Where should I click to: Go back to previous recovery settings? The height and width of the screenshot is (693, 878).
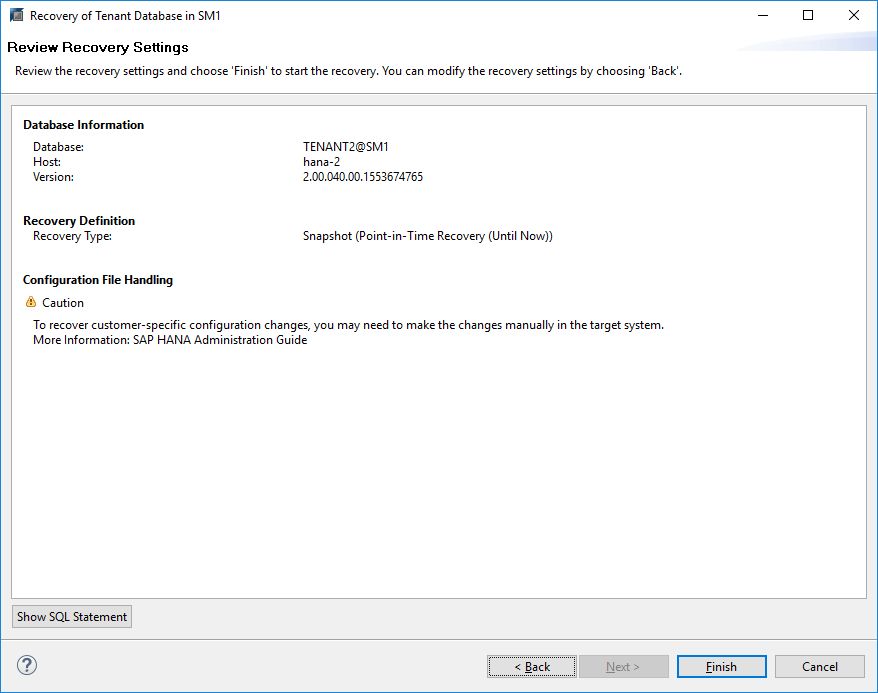tap(532, 667)
